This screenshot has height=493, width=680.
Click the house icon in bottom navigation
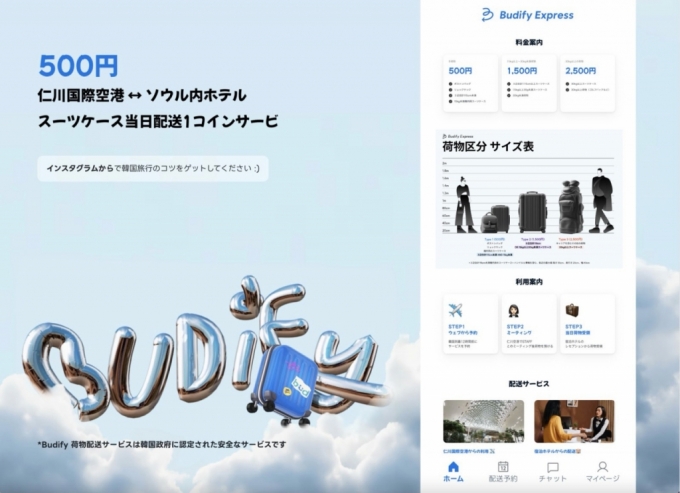[453, 467]
